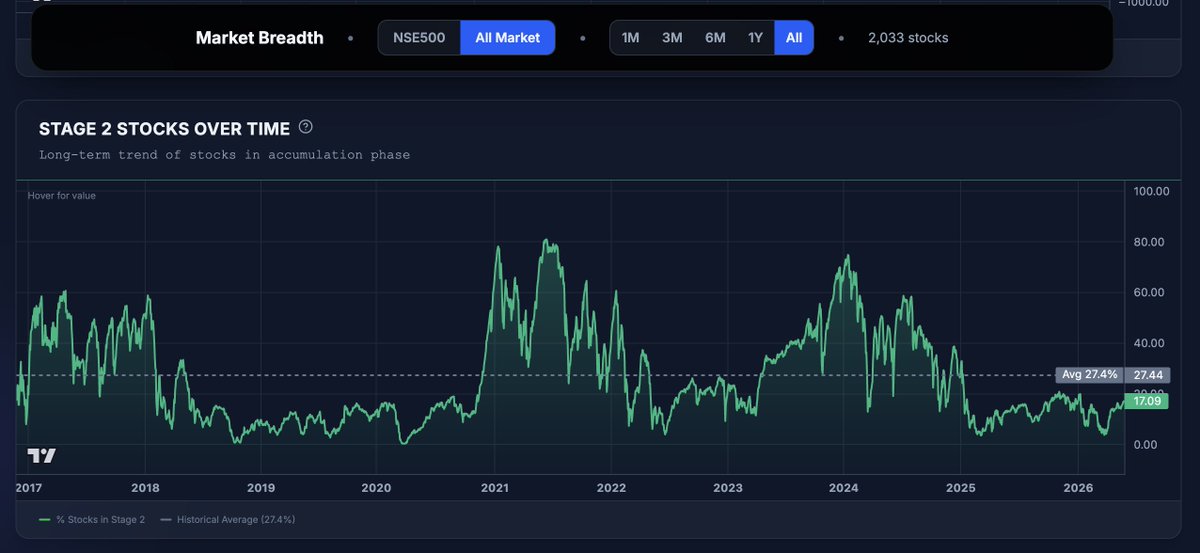
Task: Click the Market Breadth heading
Action: point(260,38)
